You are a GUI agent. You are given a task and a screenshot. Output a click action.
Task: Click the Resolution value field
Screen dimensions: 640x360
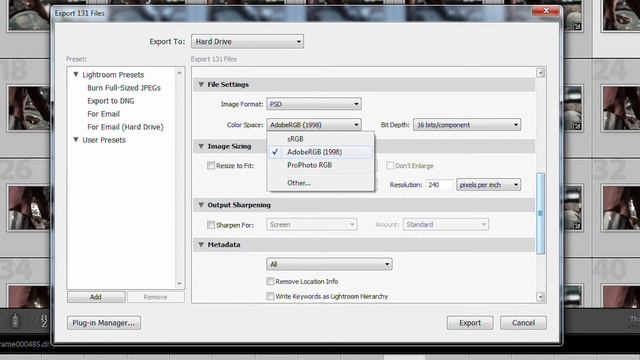[439, 184]
